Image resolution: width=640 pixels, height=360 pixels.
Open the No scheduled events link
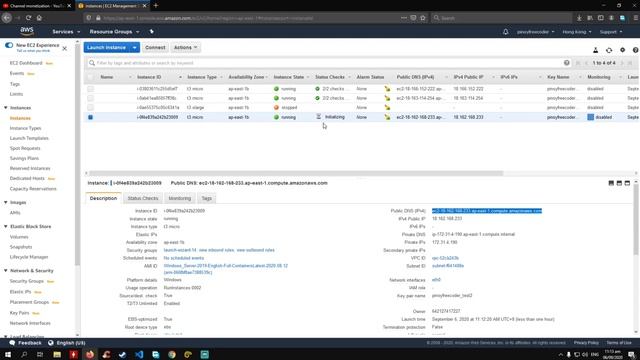(184, 258)
